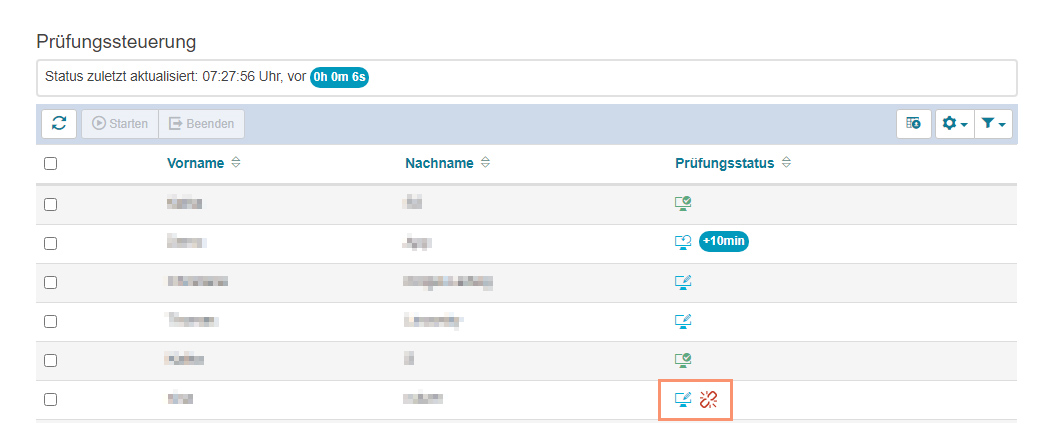
Task: Toggle the select-all checkbox in table header
Action: (x=51, y=164)
